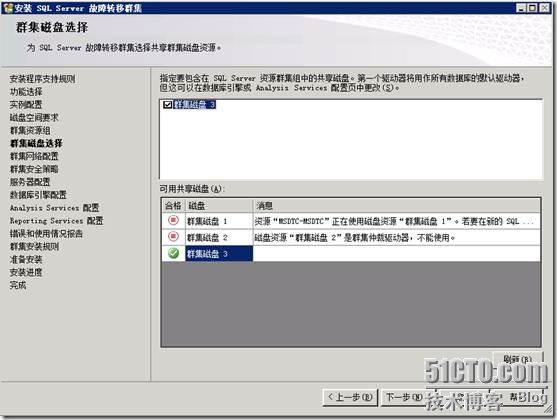Open 完成 step in sidebar
The height and width of the screenshot is (420, 557).
(18, 285)
